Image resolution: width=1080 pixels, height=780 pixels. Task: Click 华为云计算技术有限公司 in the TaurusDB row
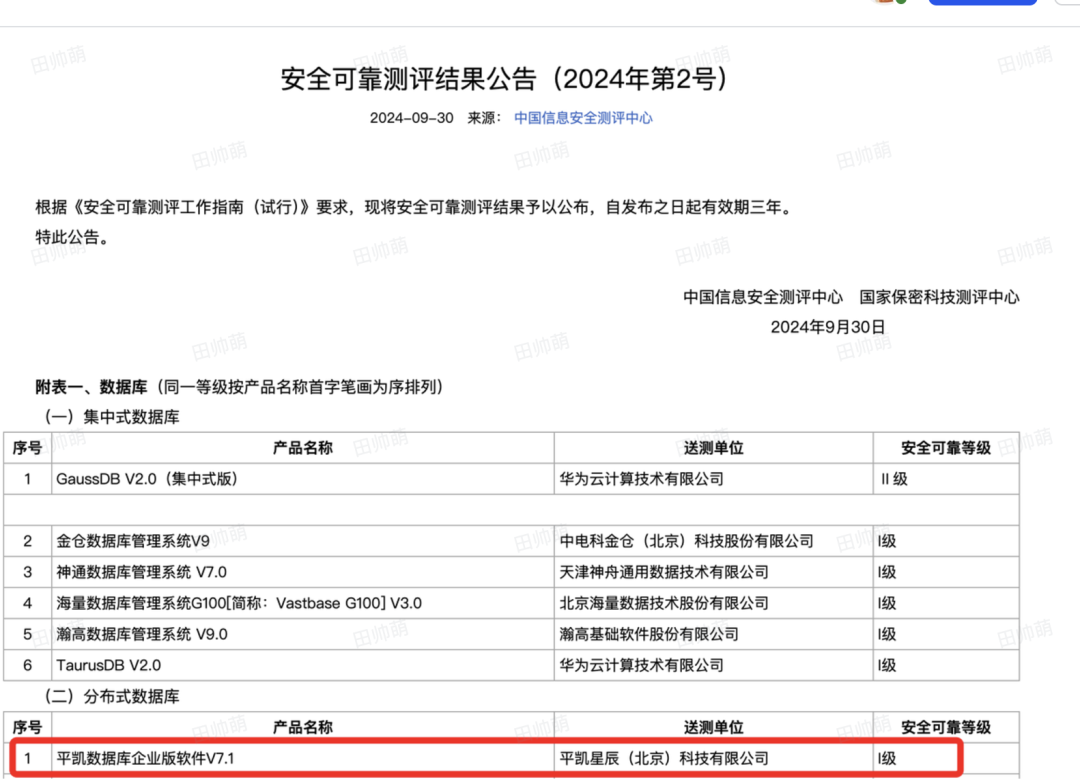point(641,666)
